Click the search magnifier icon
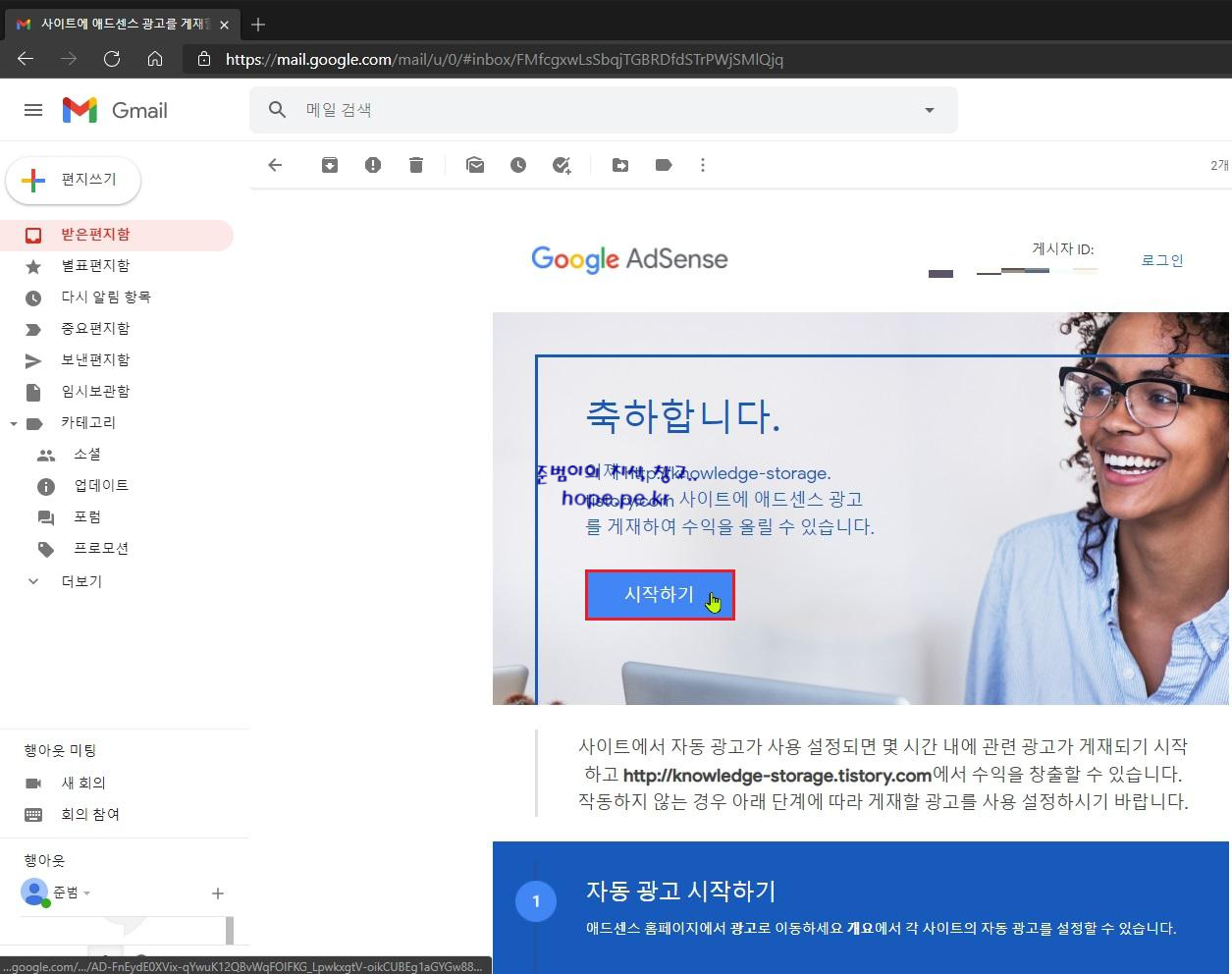Screen dimensions: 1232x974 click(278, 110)
